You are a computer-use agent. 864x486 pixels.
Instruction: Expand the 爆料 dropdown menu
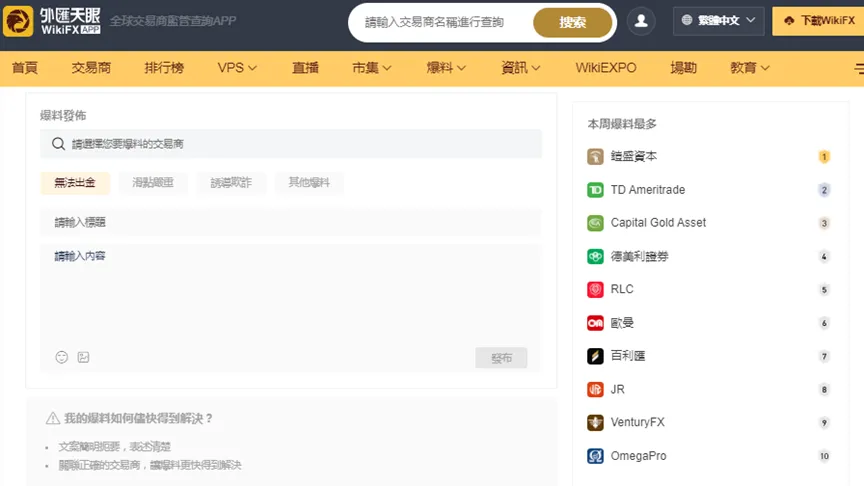click(446, 68)
